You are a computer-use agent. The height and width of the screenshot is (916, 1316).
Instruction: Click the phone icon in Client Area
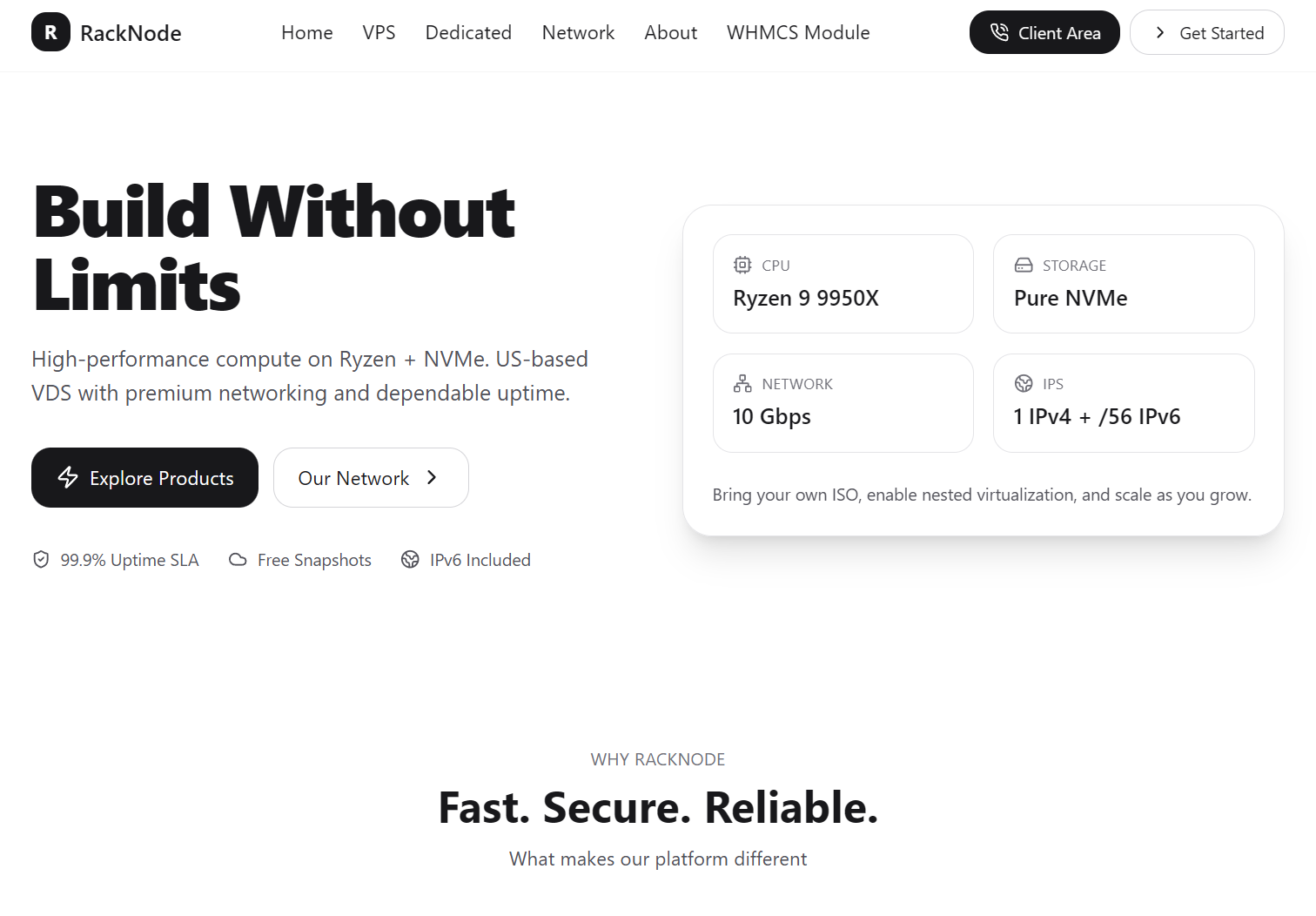click(999, 32)
